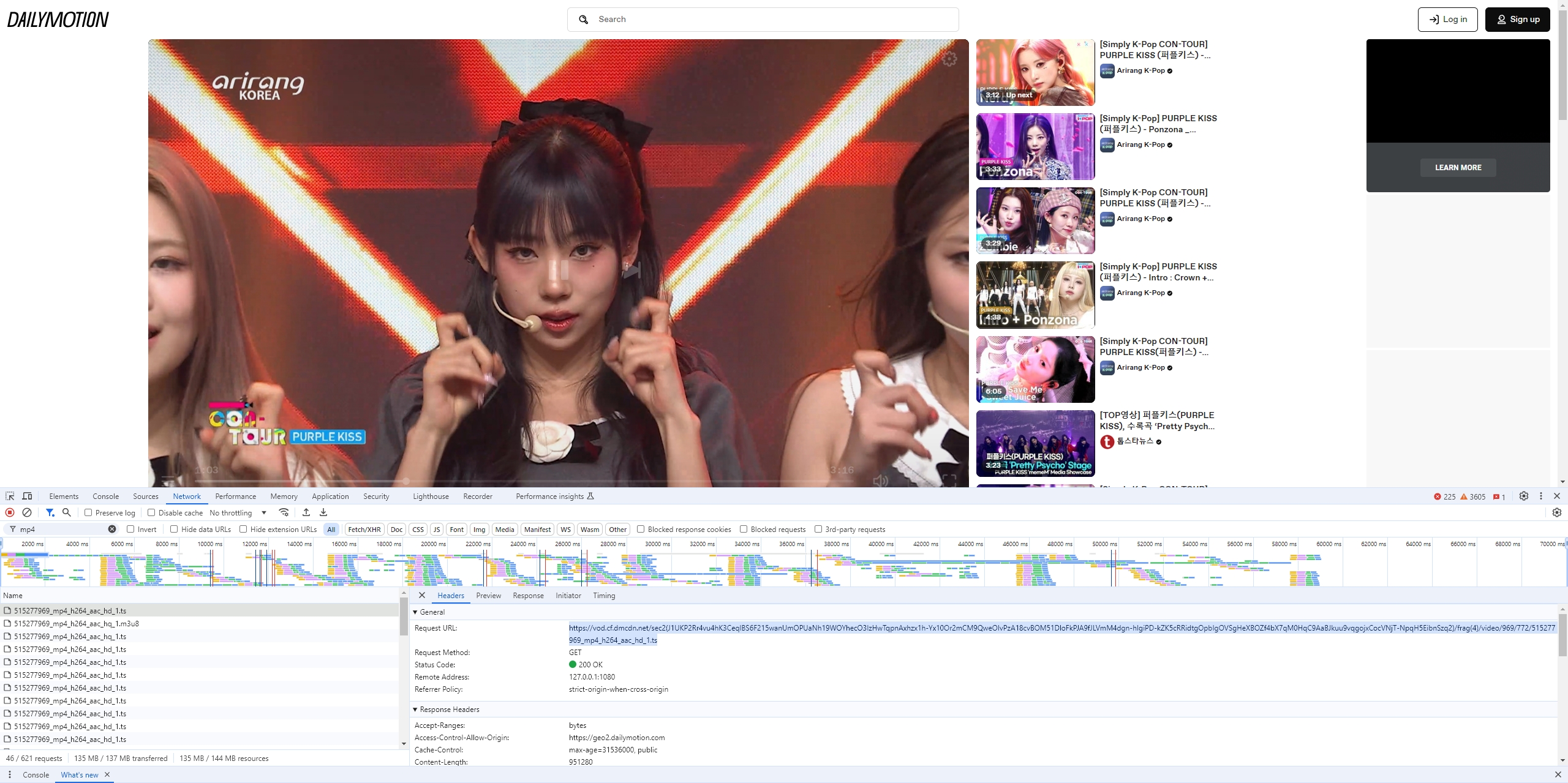This screenshot has height=783, width=1568.
Task: Click the video player volume icon
Action: point(880,481)
